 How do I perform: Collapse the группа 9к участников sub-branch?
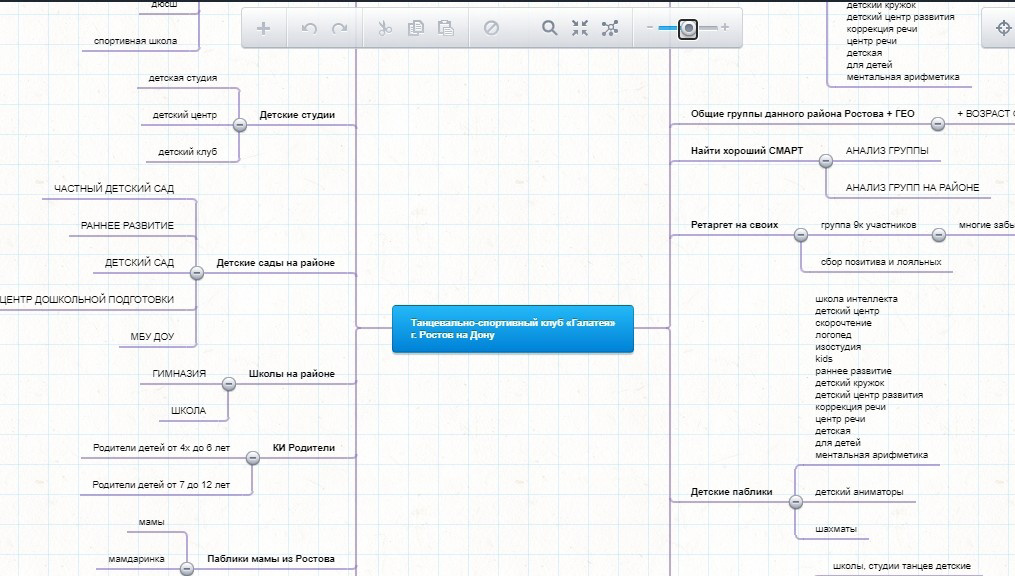pyautogui.click(x=939, y=235)
